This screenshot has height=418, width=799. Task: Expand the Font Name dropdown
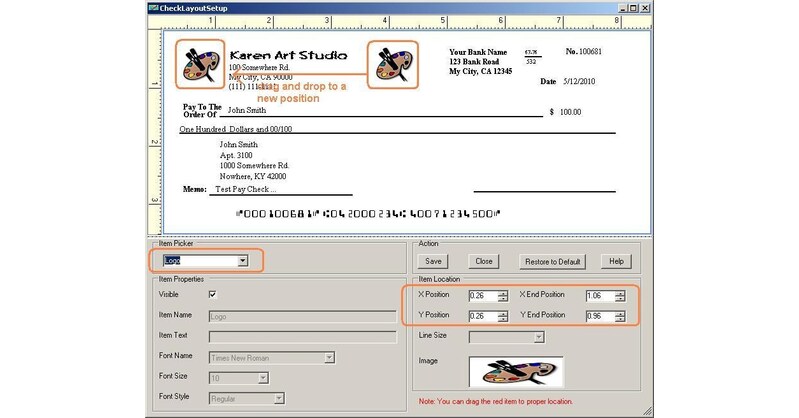[329, 356]
